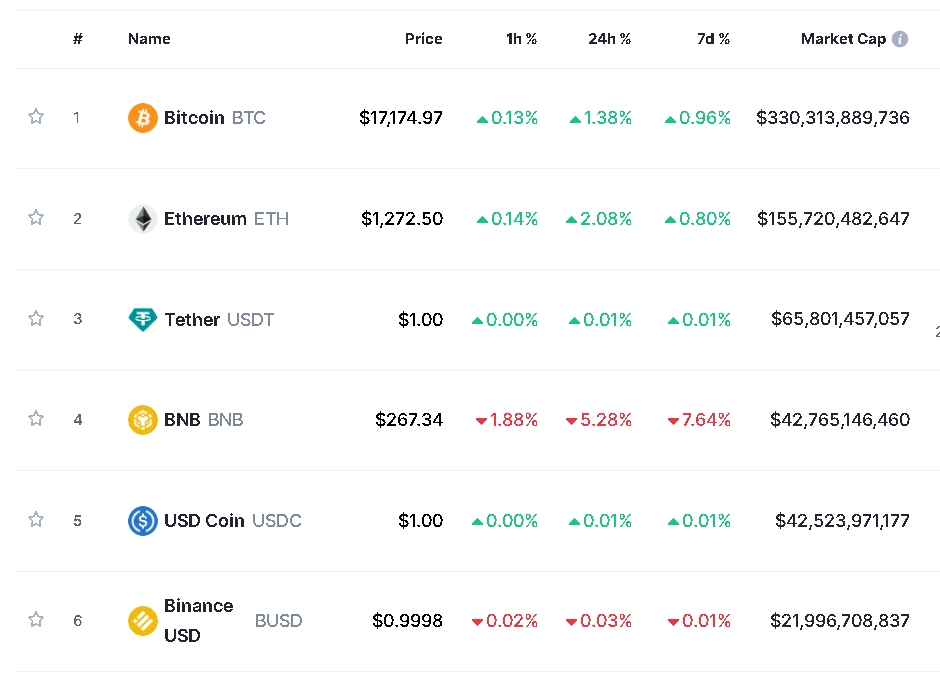Viewport: 940px width, 675px height.
Task: Sort by Market Cap column header
Action: tap(843, 39)
